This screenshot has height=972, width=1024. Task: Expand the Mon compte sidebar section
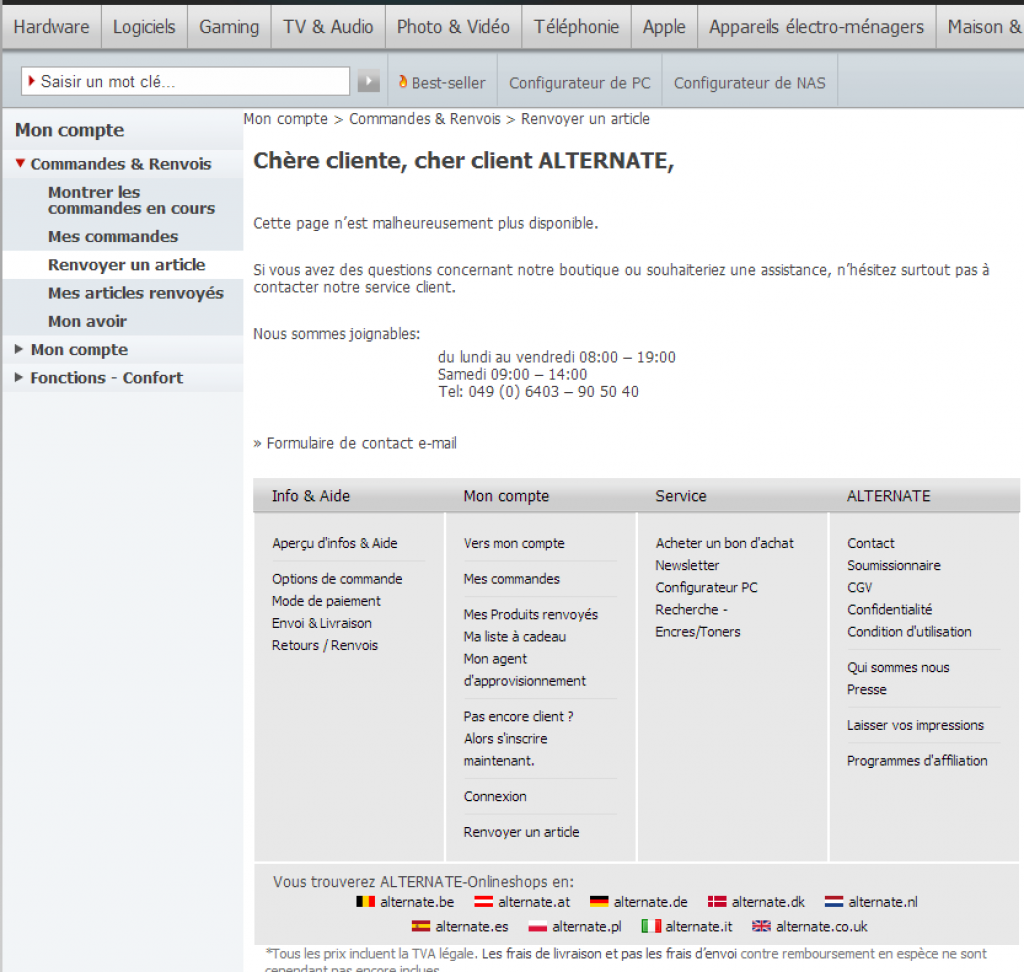coord(19,349)
